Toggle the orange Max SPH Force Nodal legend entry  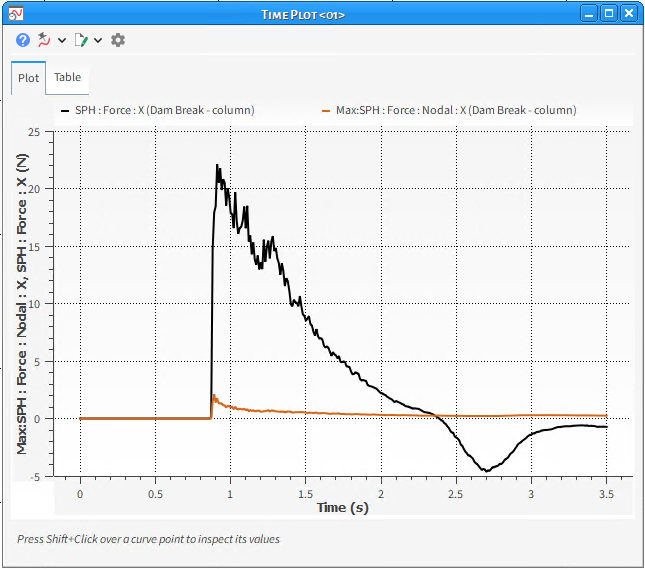coord(449,110)
